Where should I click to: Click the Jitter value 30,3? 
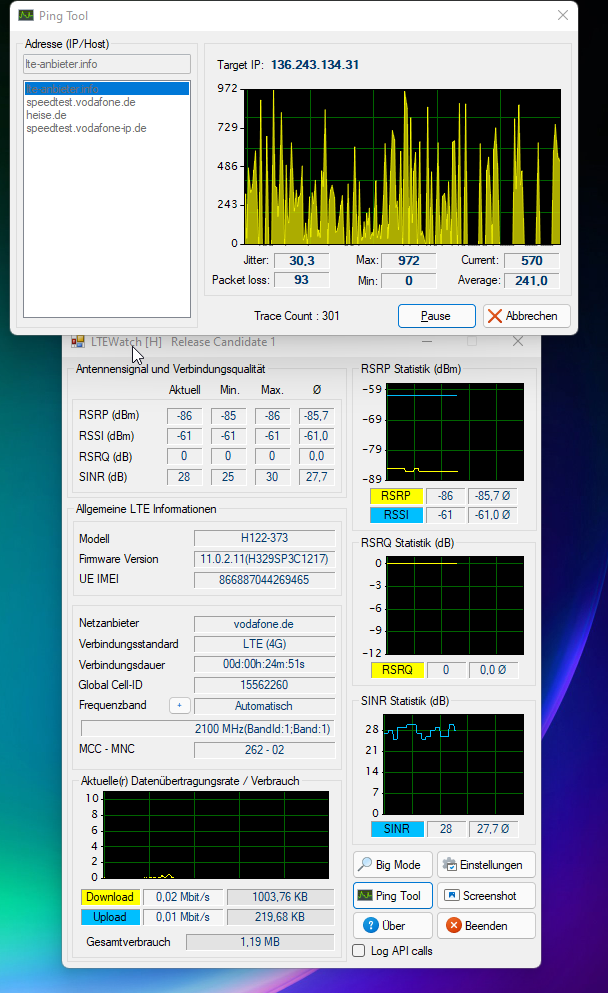point(301,260)
